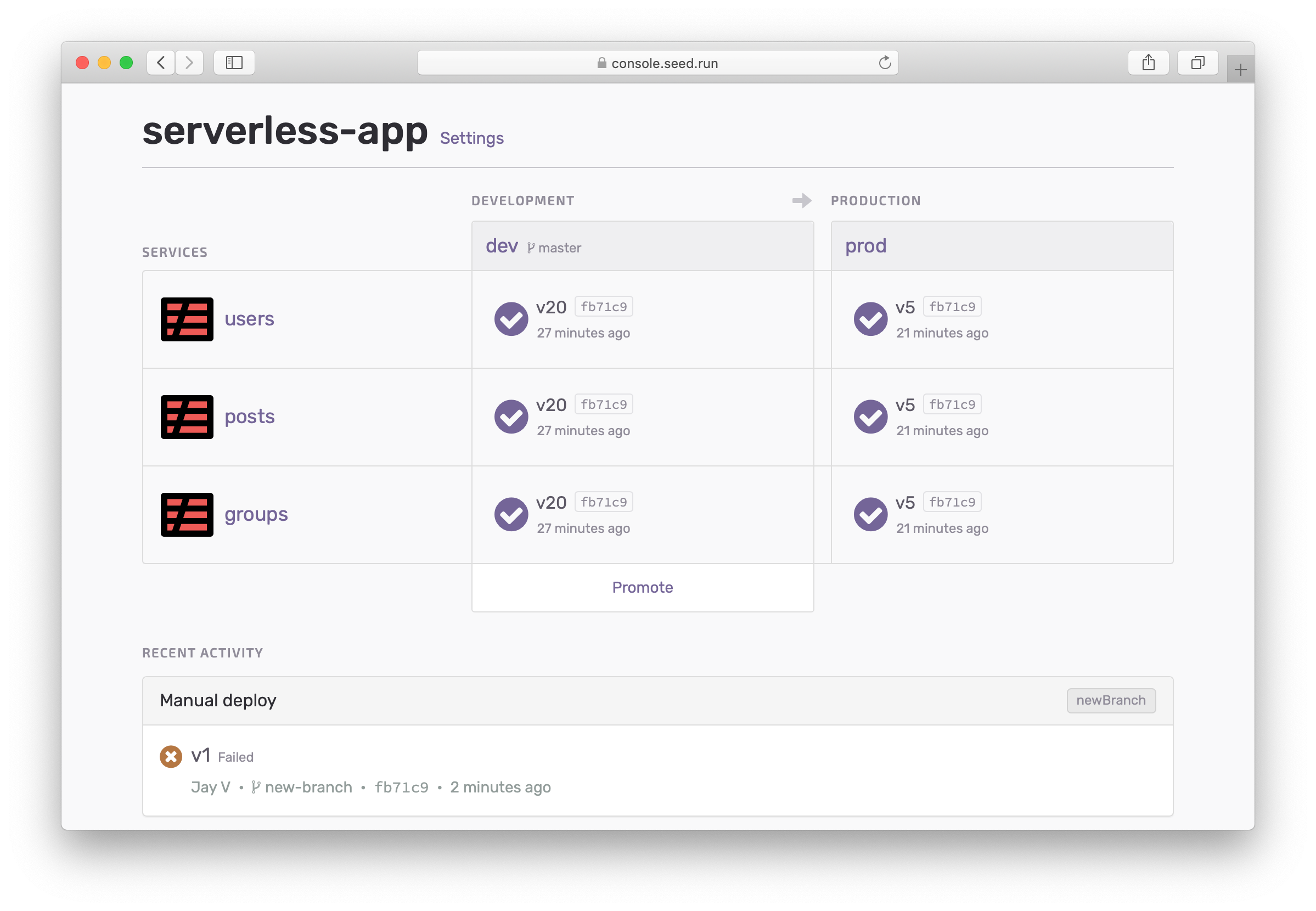Open a new browser tab

[1240, 70]
